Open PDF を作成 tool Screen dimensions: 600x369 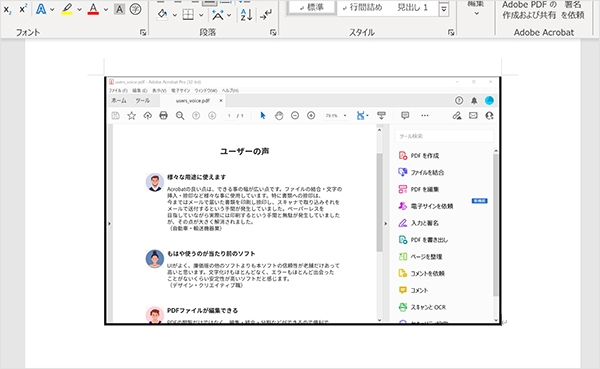click(419, 155)
